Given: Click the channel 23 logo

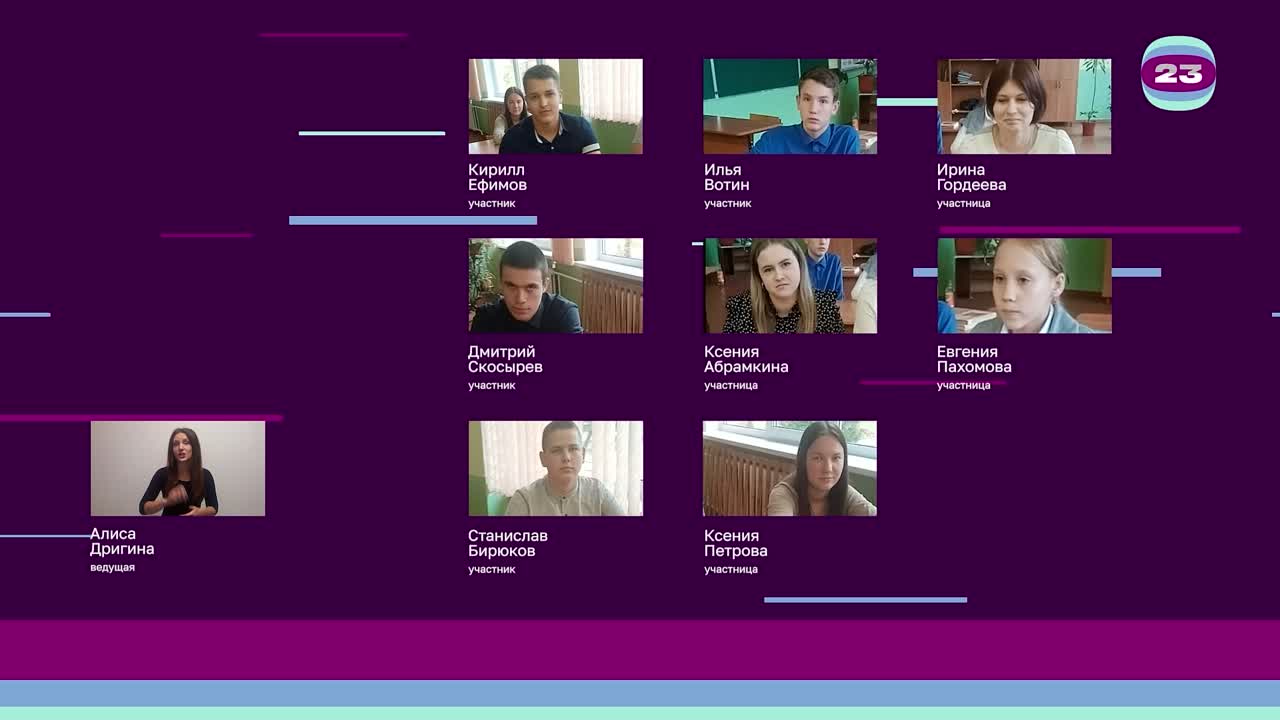Looking at the screenshot, I should pyautogui.click(x=1178, y=73).
